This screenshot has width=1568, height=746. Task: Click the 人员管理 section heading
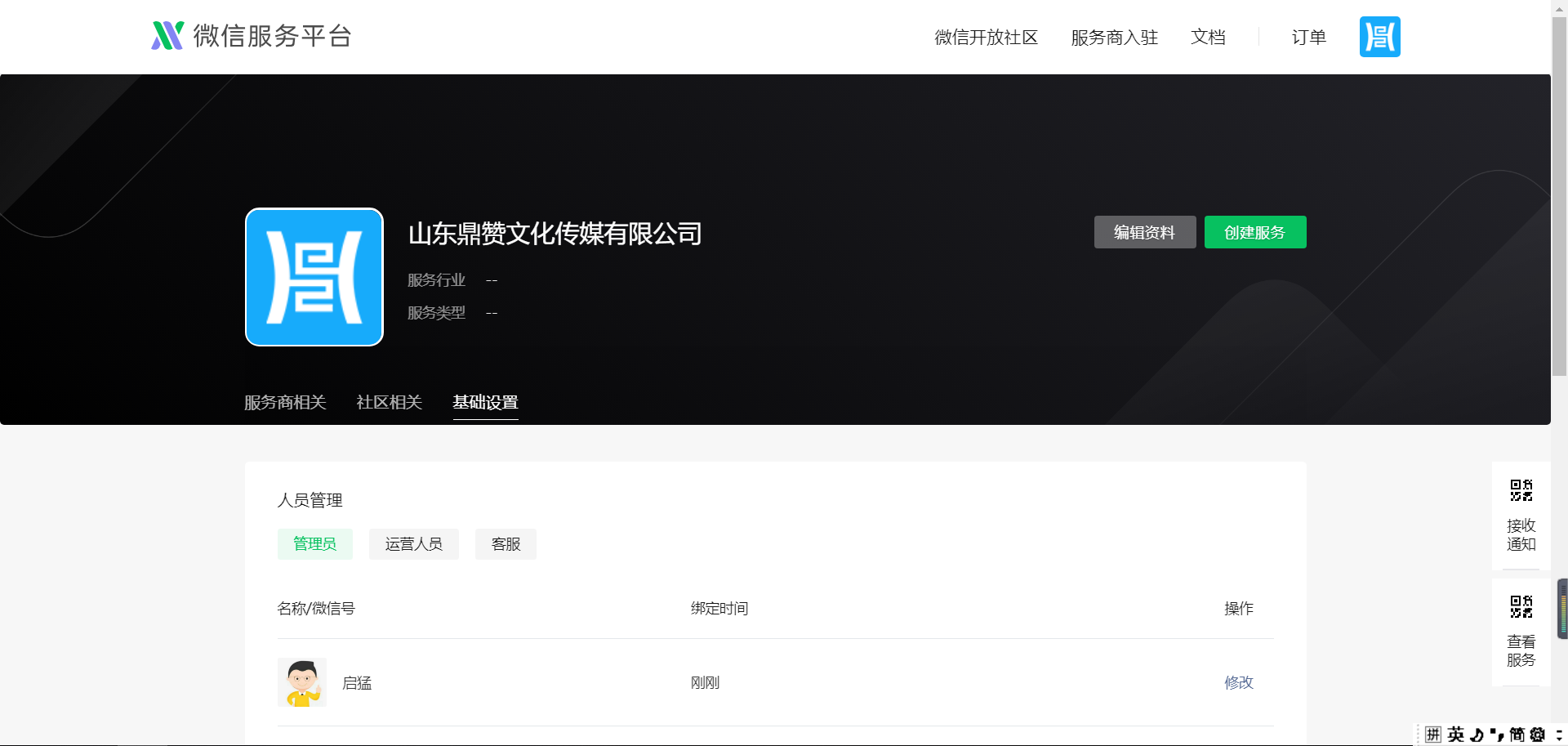(310, 500)
